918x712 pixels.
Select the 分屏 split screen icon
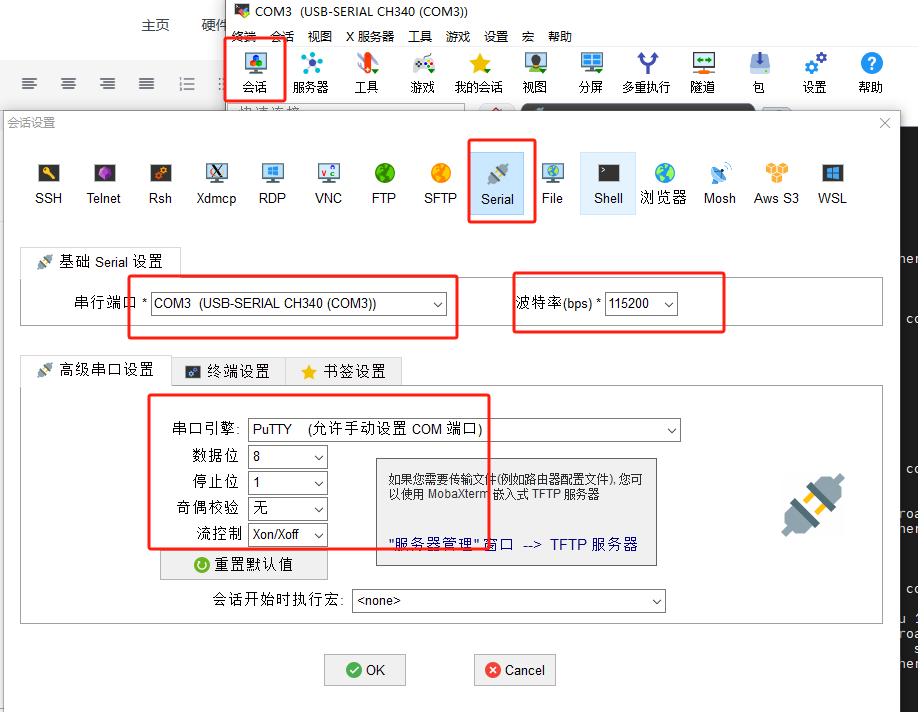tap(591, 72)
